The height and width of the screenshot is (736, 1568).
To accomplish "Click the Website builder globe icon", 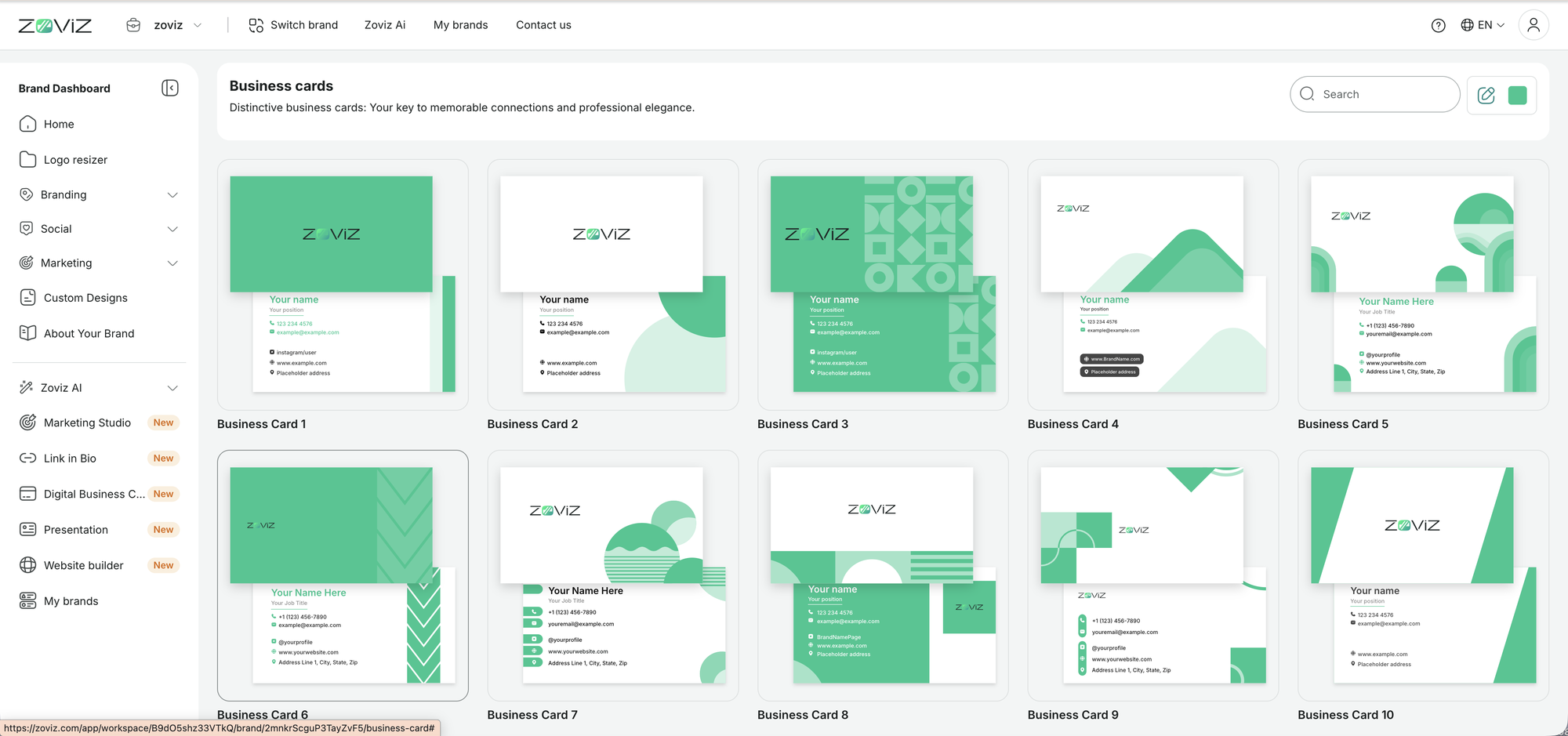I will [27, 565].
